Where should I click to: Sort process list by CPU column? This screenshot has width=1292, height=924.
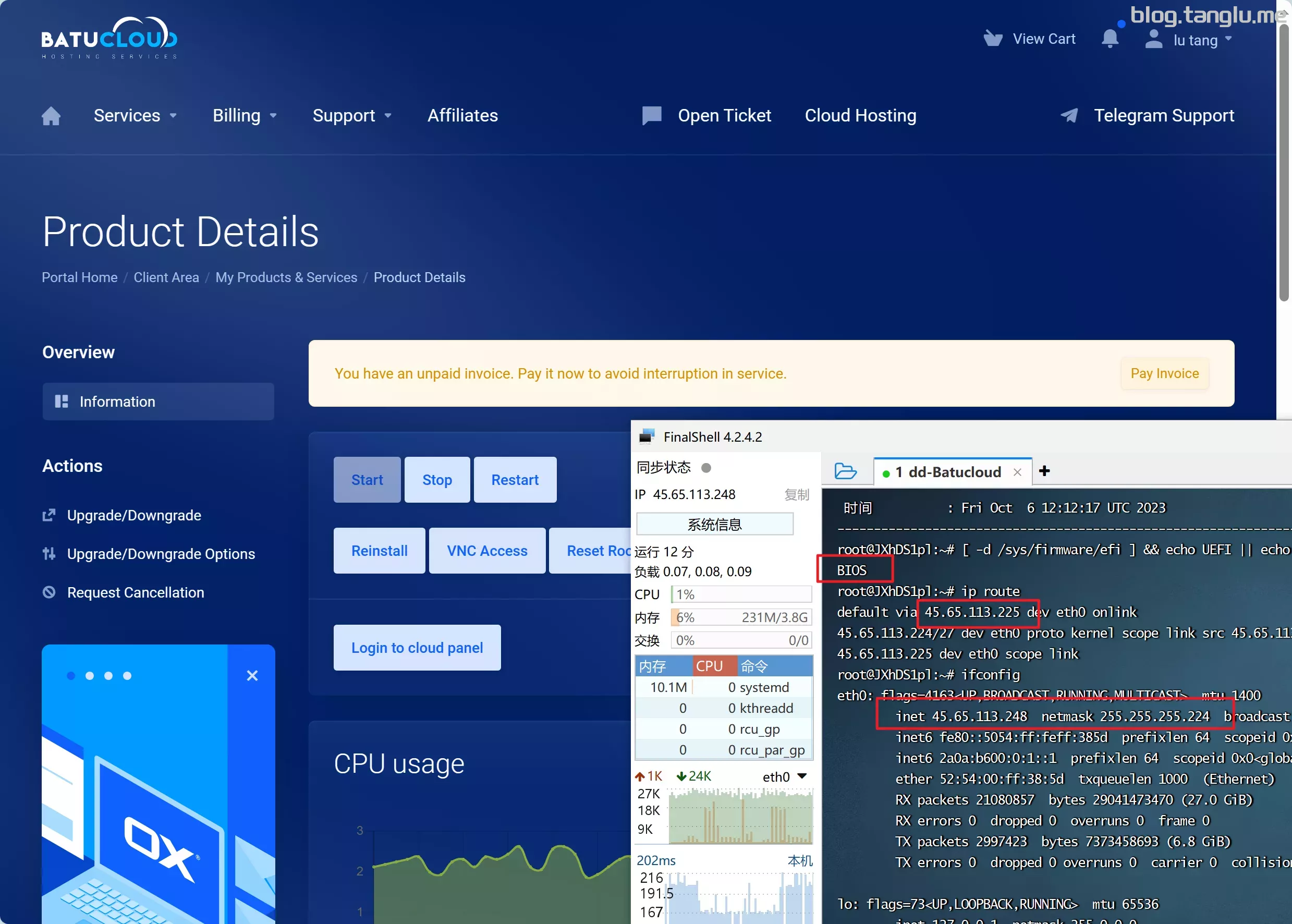point(714,666)
